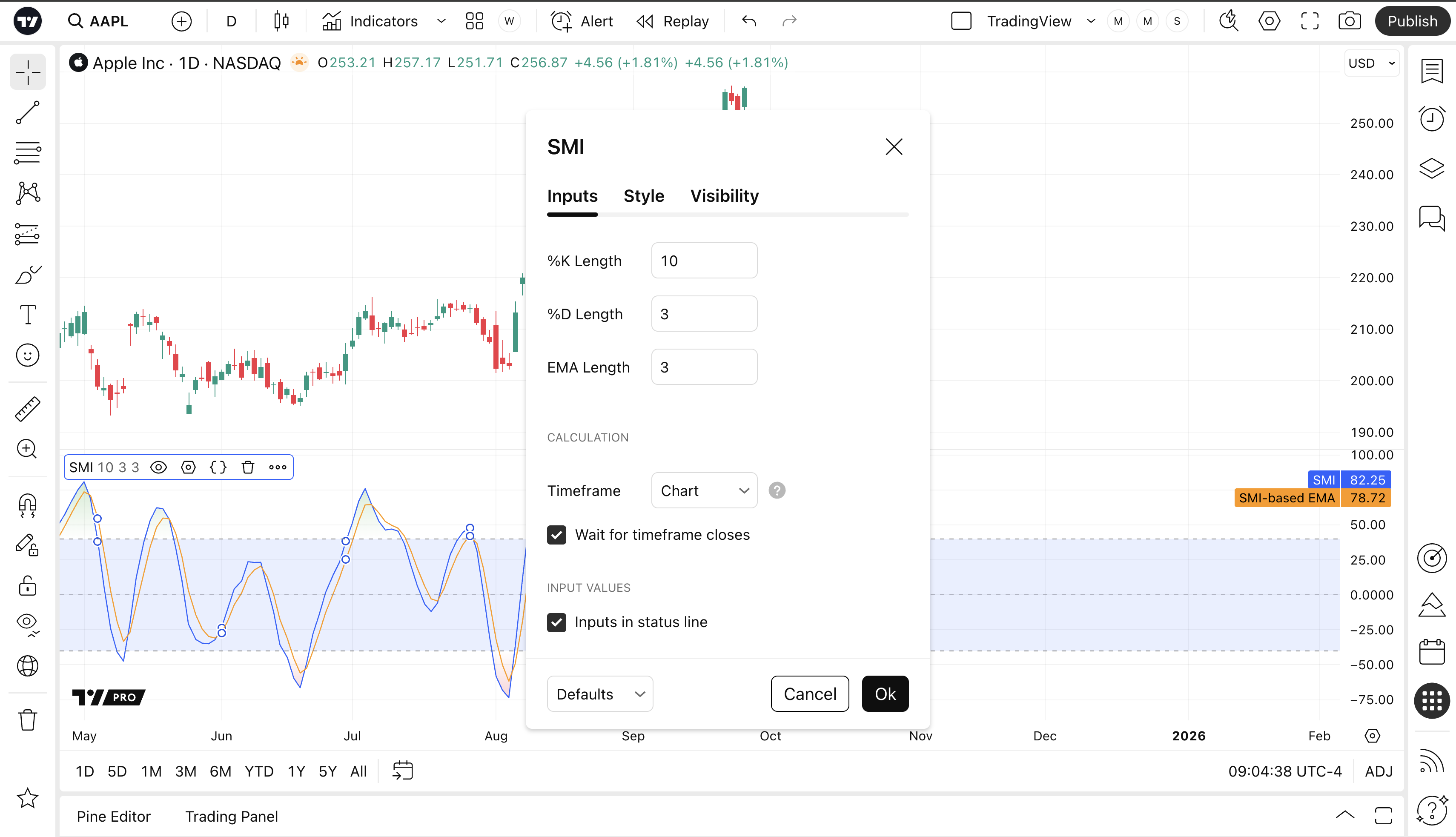The width and height of the screenshot is (1456, 837).
Task: Hide SMI indicator with eye icon
Action: tap(159, 467)
